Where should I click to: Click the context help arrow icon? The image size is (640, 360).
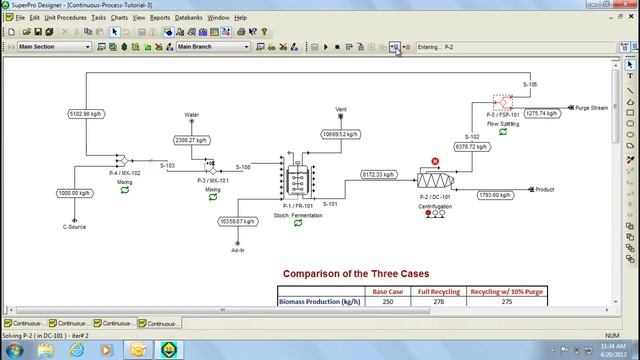tap(253, 32)
